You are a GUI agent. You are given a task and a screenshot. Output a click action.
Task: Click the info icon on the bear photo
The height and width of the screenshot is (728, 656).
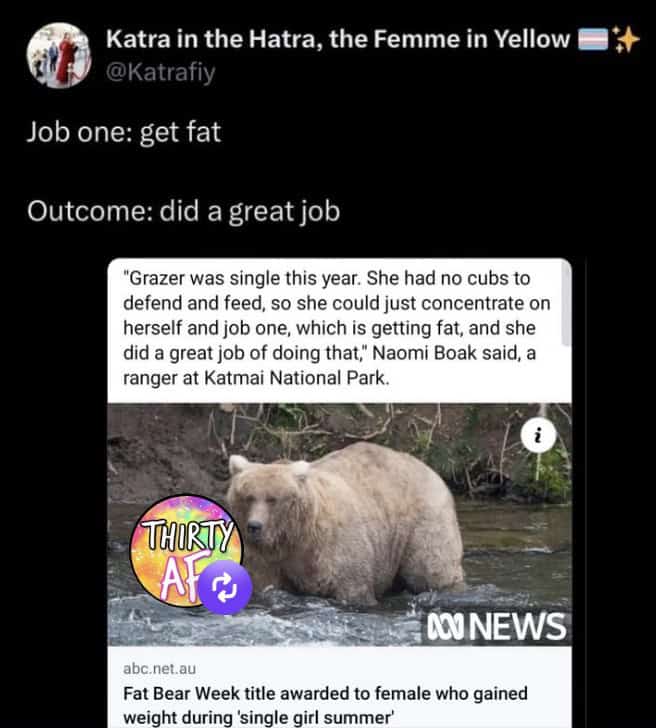click(538, 436)
